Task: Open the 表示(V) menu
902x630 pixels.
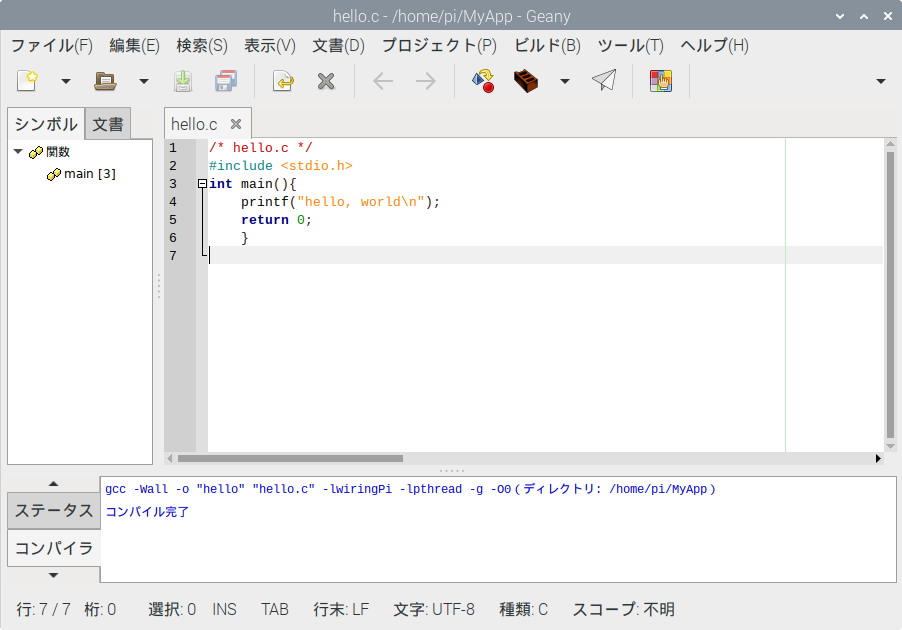Action: (x=270, y=45)
